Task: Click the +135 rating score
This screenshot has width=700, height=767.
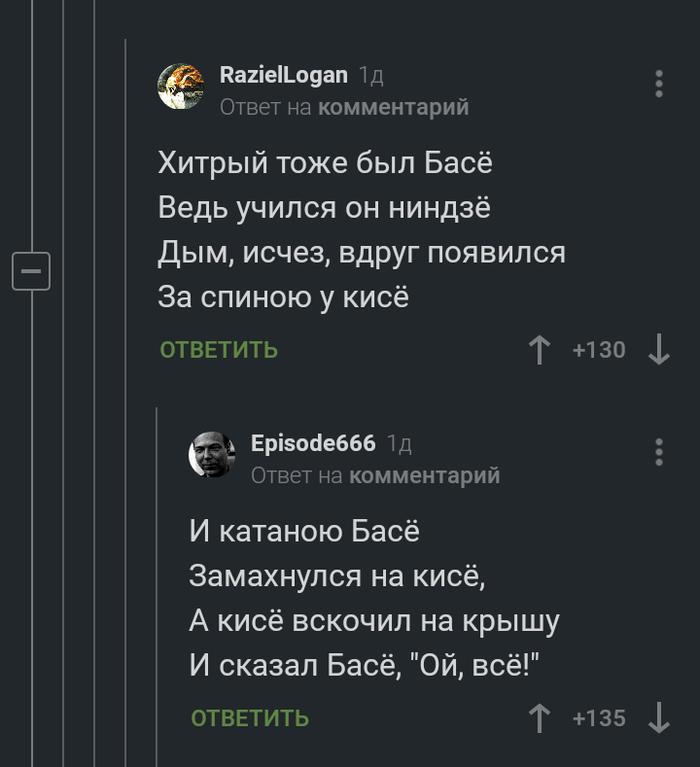Action: pos(598,718)
